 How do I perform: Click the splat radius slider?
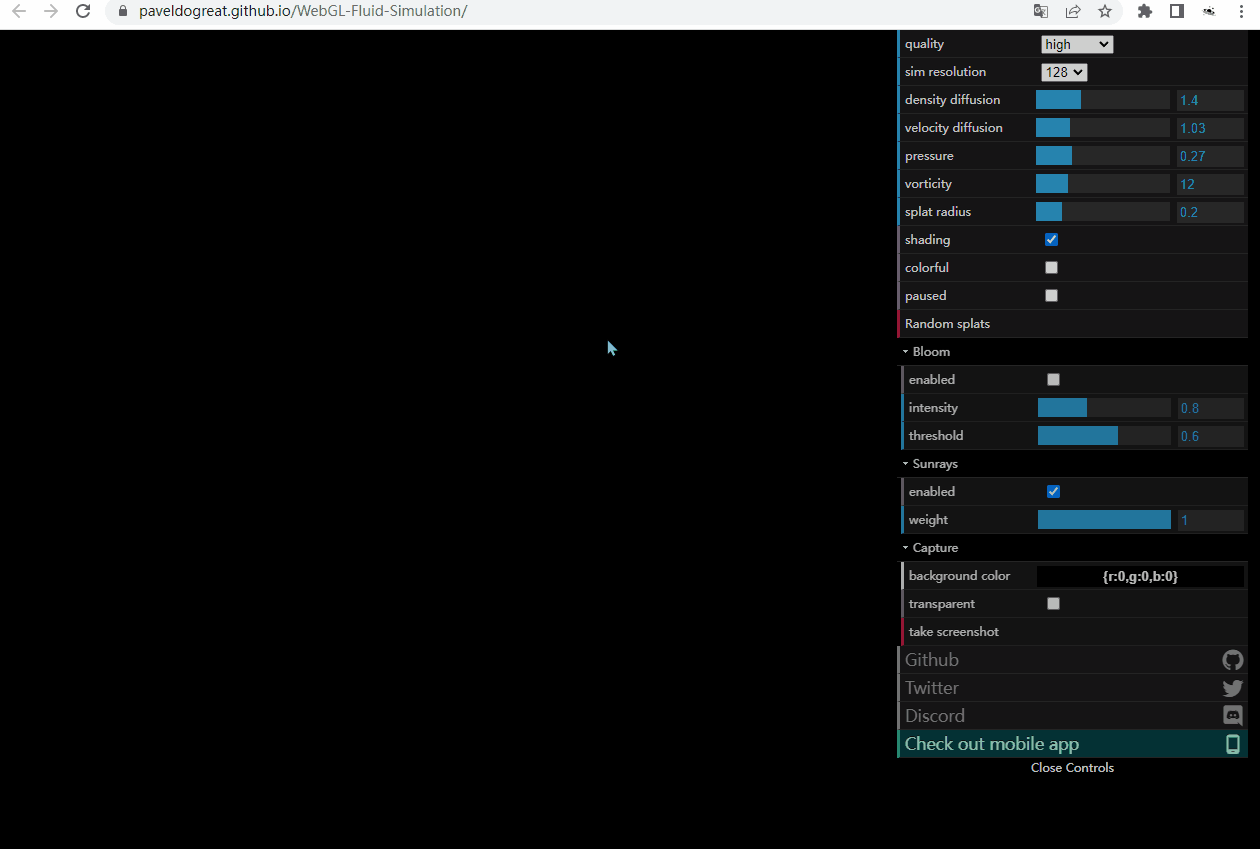[x=1103, y=212]
